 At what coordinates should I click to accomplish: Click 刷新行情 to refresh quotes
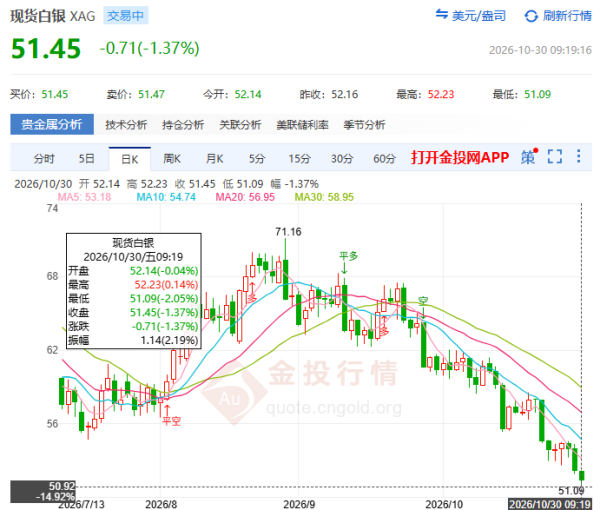[567, 16]
